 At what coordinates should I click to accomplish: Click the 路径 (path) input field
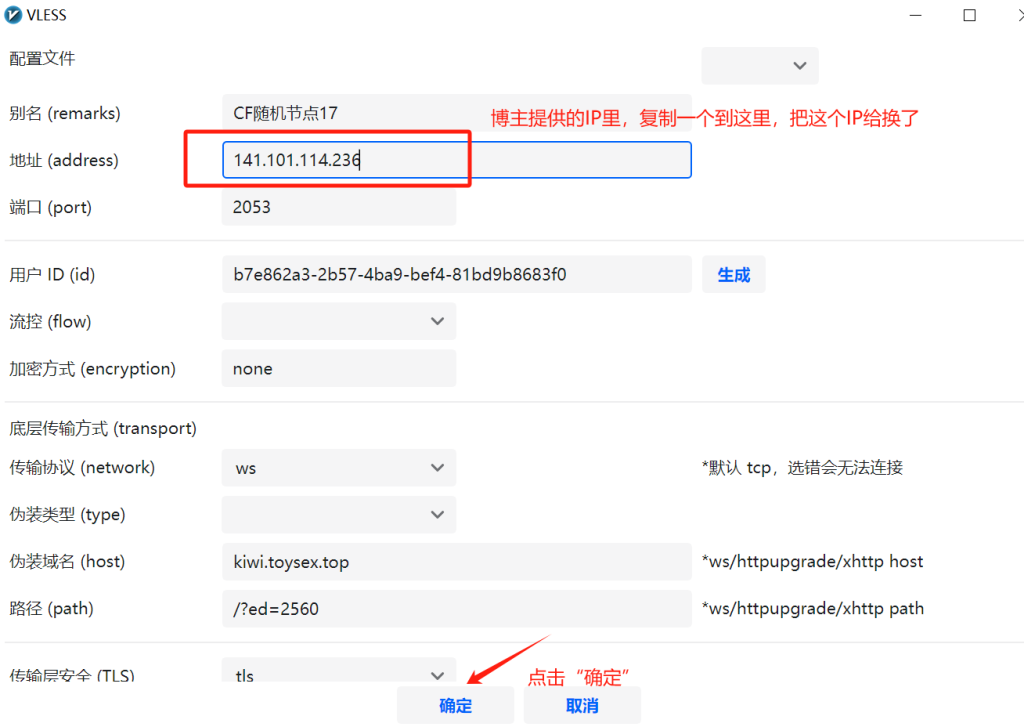pyautogui.click(x=456, y=609)
